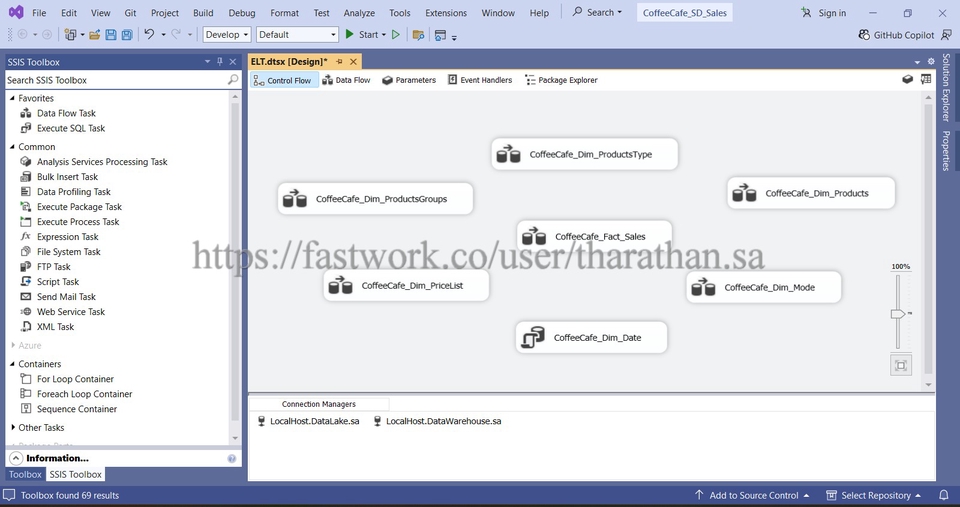Select the Script Task toolbox icon
The image size is (960, 507).
tap(26, 282)
